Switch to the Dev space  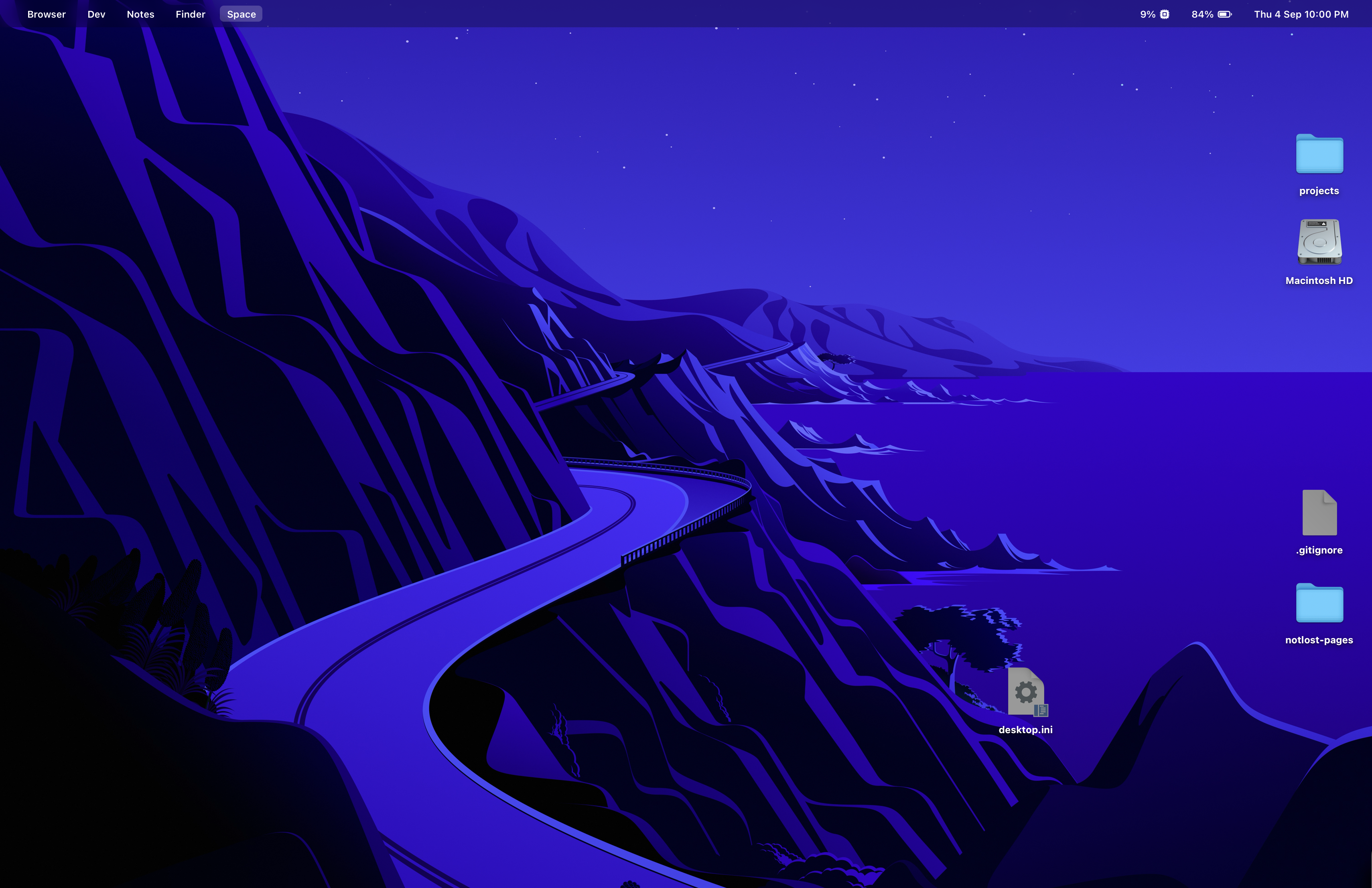(96, 14)
